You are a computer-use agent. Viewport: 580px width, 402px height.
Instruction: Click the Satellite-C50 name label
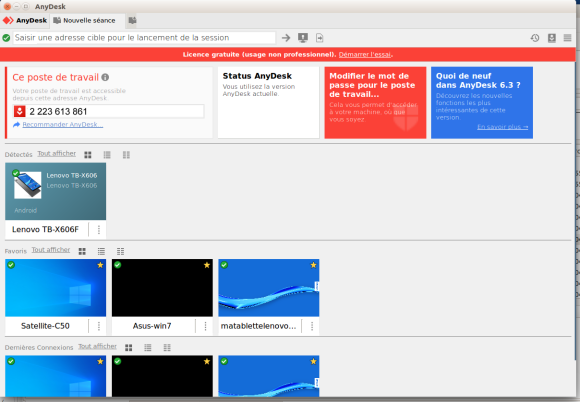tap(45, 326)
